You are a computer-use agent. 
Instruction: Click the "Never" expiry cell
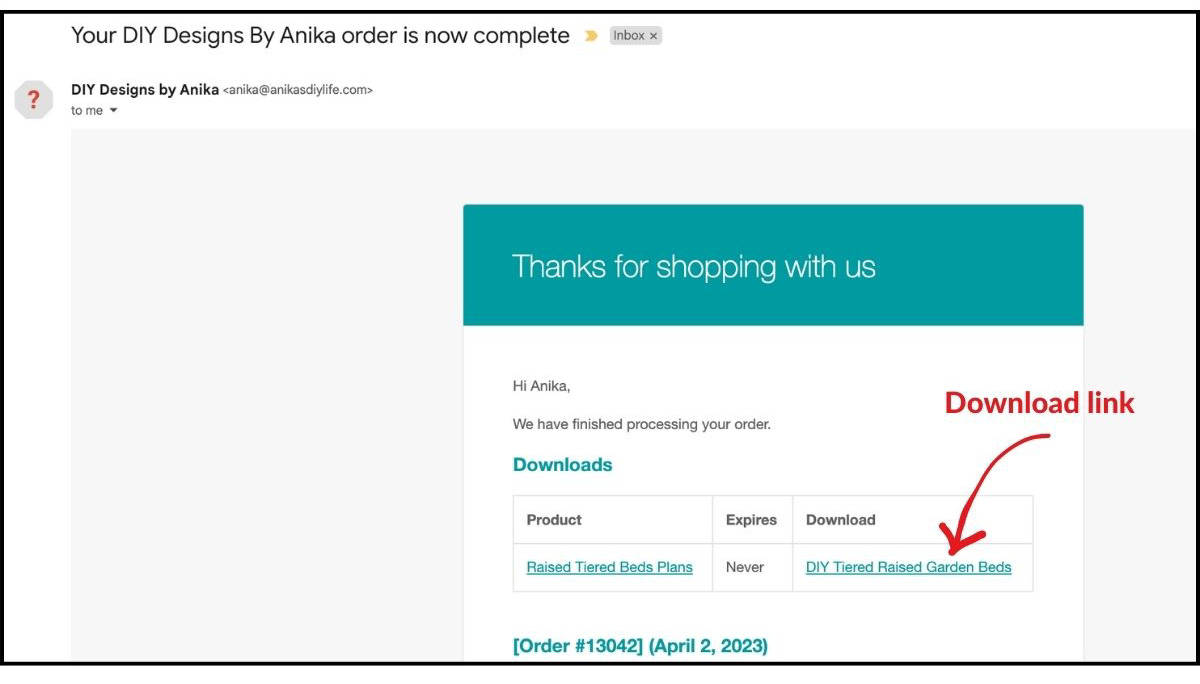point(745,567)
